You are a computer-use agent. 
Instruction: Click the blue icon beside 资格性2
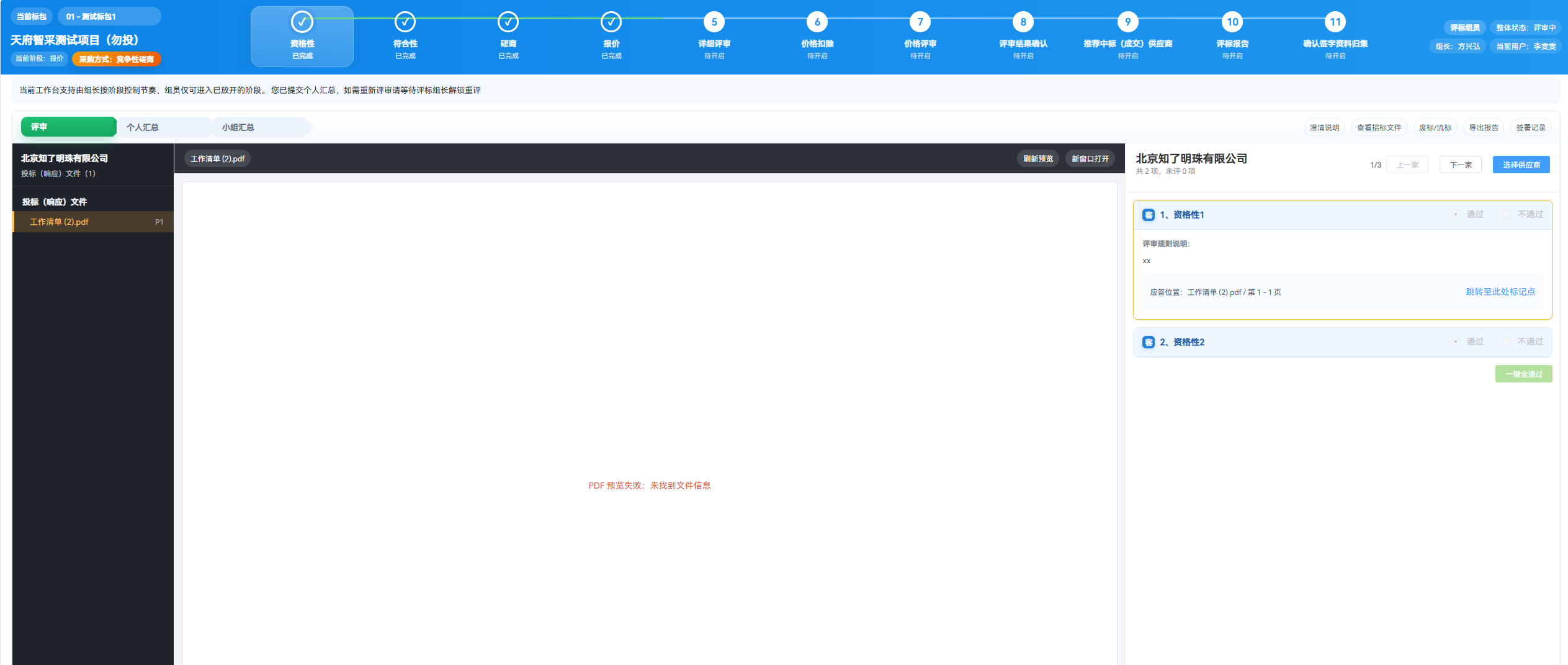point(1149,342)
